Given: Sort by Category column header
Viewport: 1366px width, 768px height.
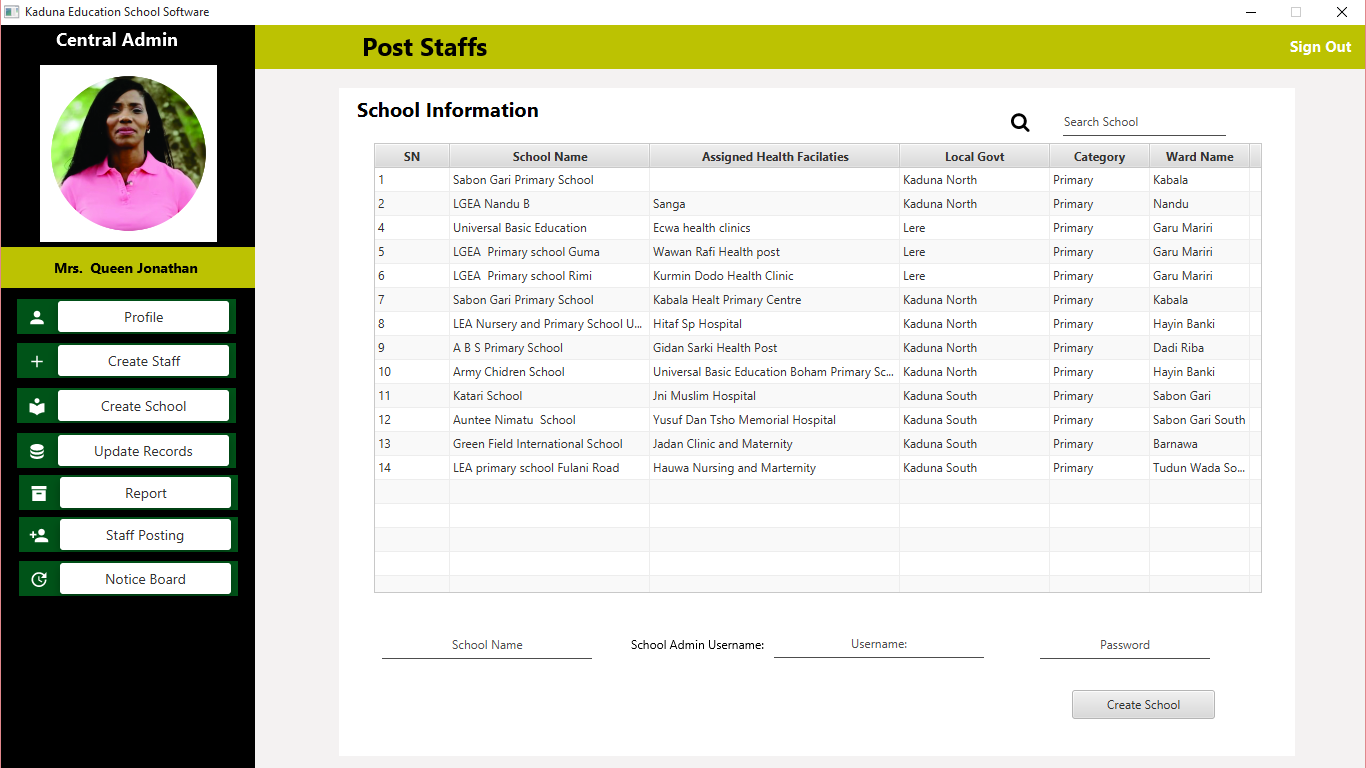Looking at the screenshot, I should [1100, 156].
